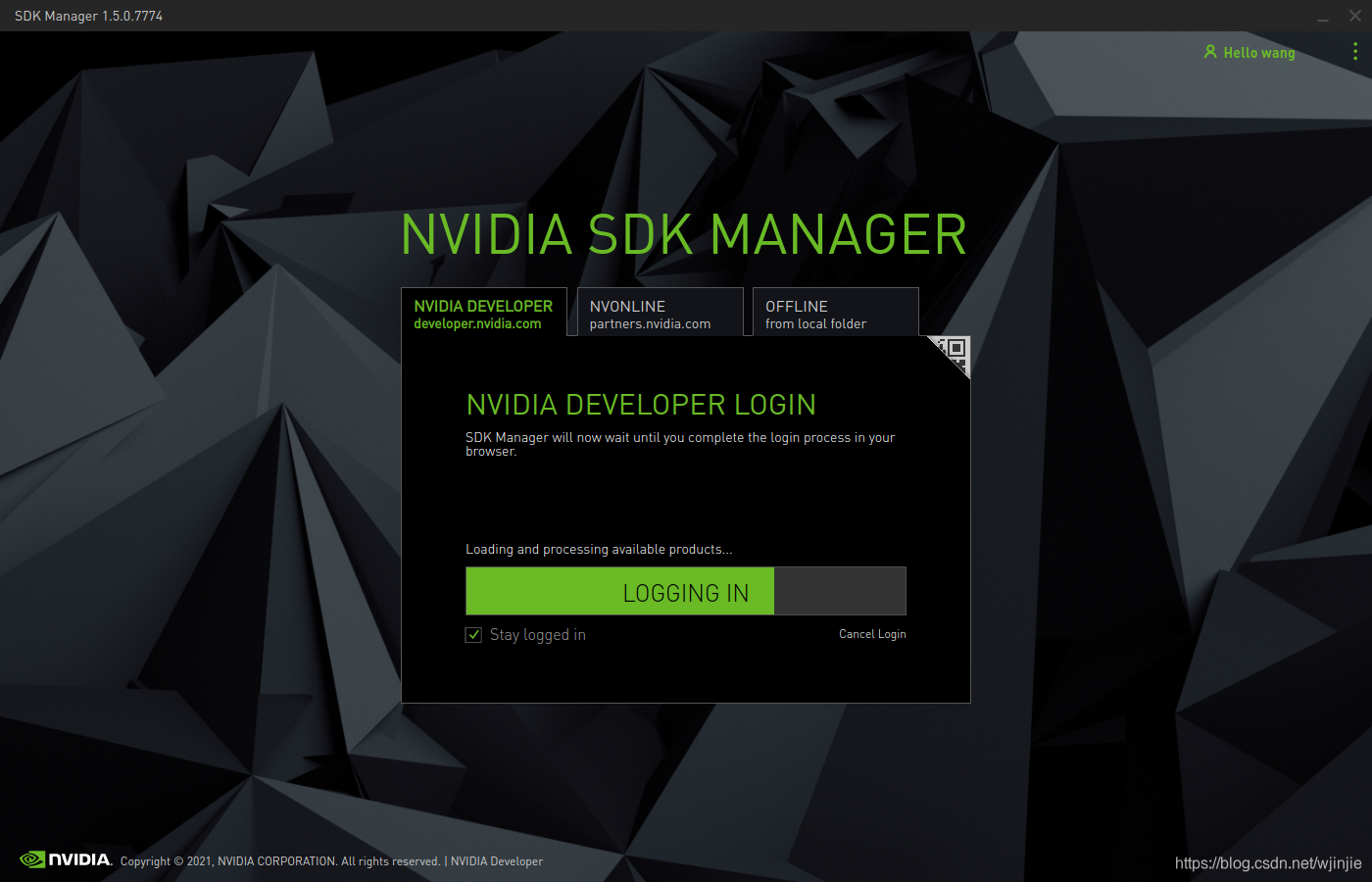The height and width of the screenshot is (882, 1372).
Task: Open the QR code login corner icon
Action: point(955,352)
